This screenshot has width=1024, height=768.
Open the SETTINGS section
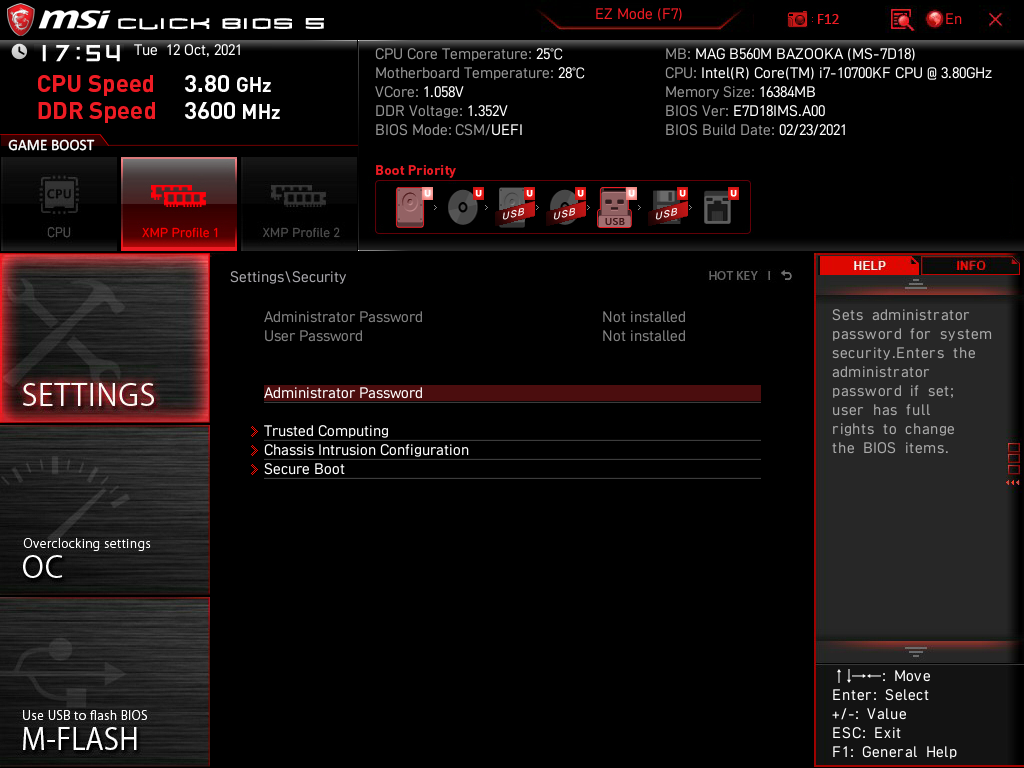[104, 338]
